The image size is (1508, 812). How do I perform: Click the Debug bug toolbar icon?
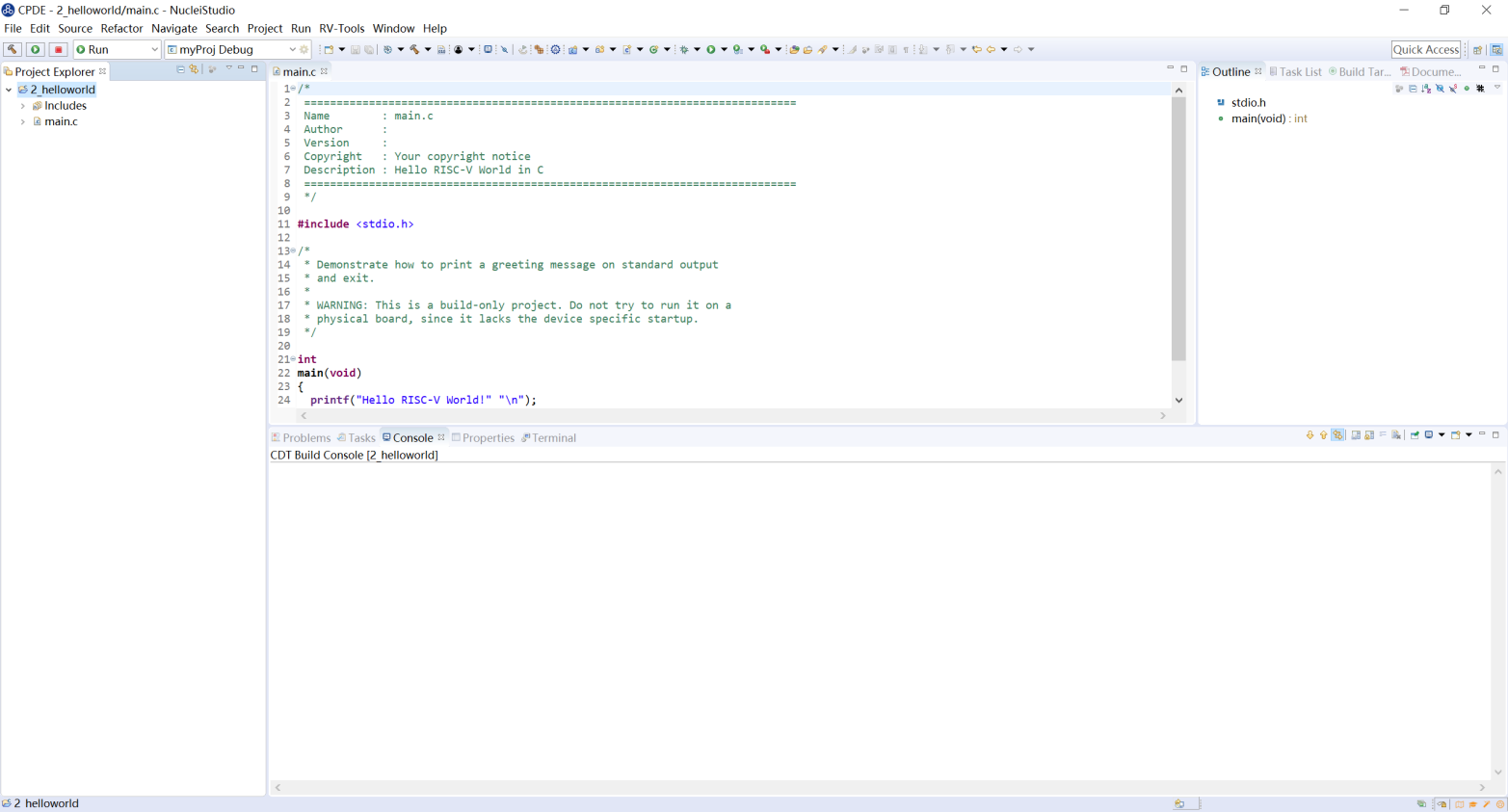click(683, 49)
